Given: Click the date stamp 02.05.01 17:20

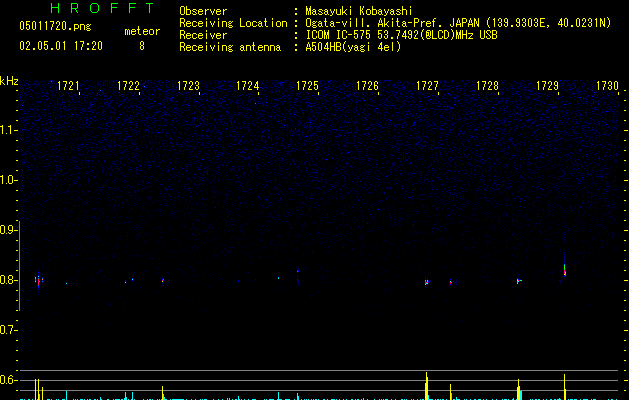Looking at the screenshot, I should pos(61,46).
